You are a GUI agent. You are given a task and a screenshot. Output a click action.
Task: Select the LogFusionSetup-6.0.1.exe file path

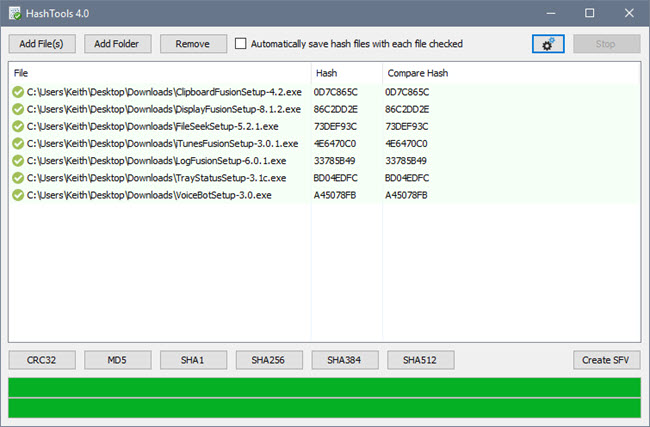point(156,160)
